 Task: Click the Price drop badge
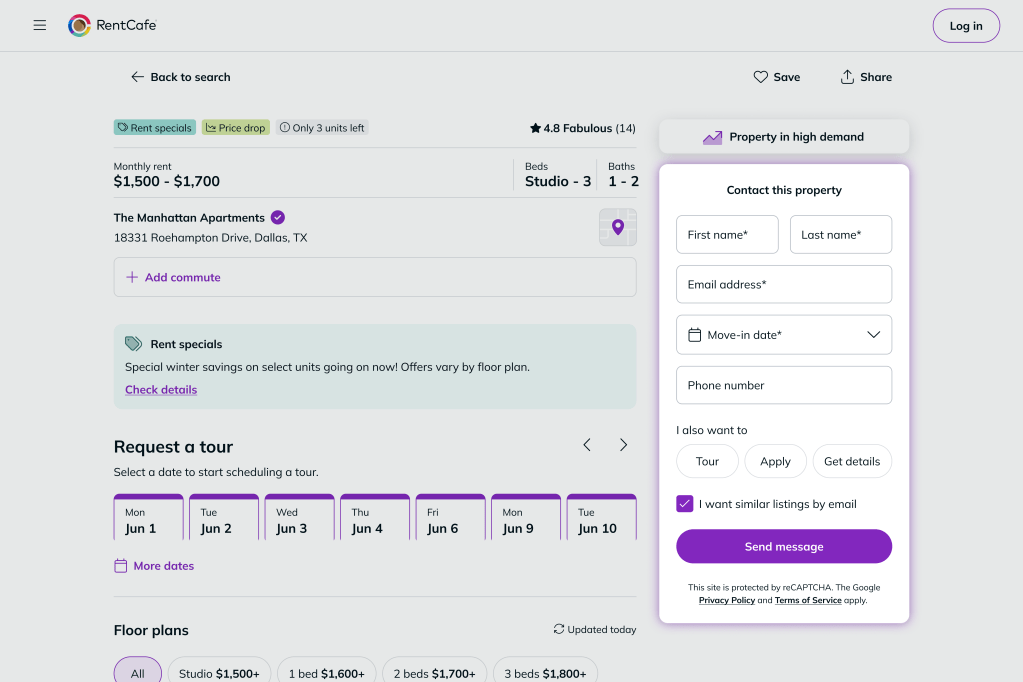point(236,127)
